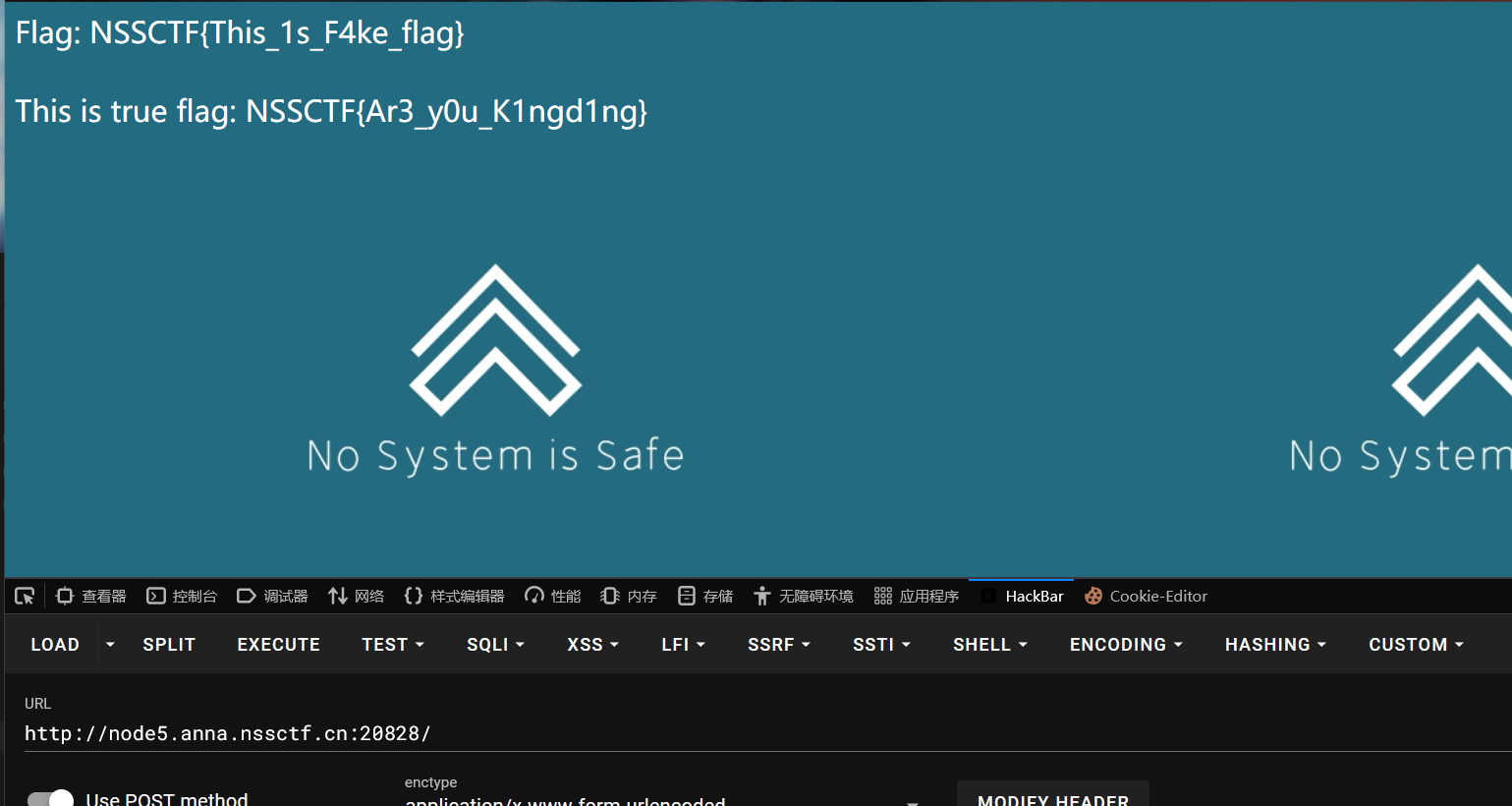This screenshot has height=806, width=1512.
Task: Expand the SSTI payload menu
Action: pyautogui.click(x=881, y=645)
